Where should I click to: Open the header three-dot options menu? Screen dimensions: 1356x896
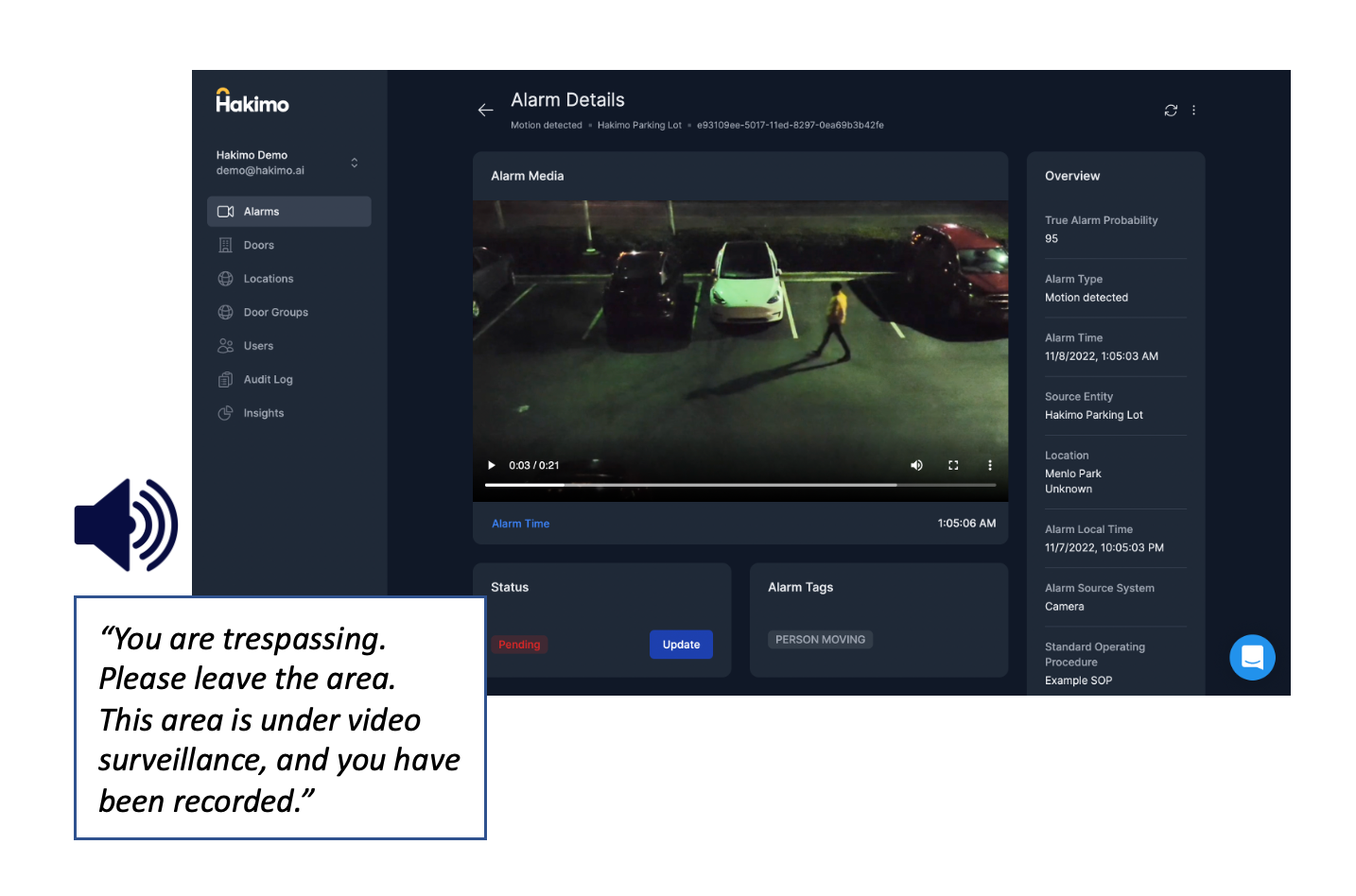coord(1193,111)
